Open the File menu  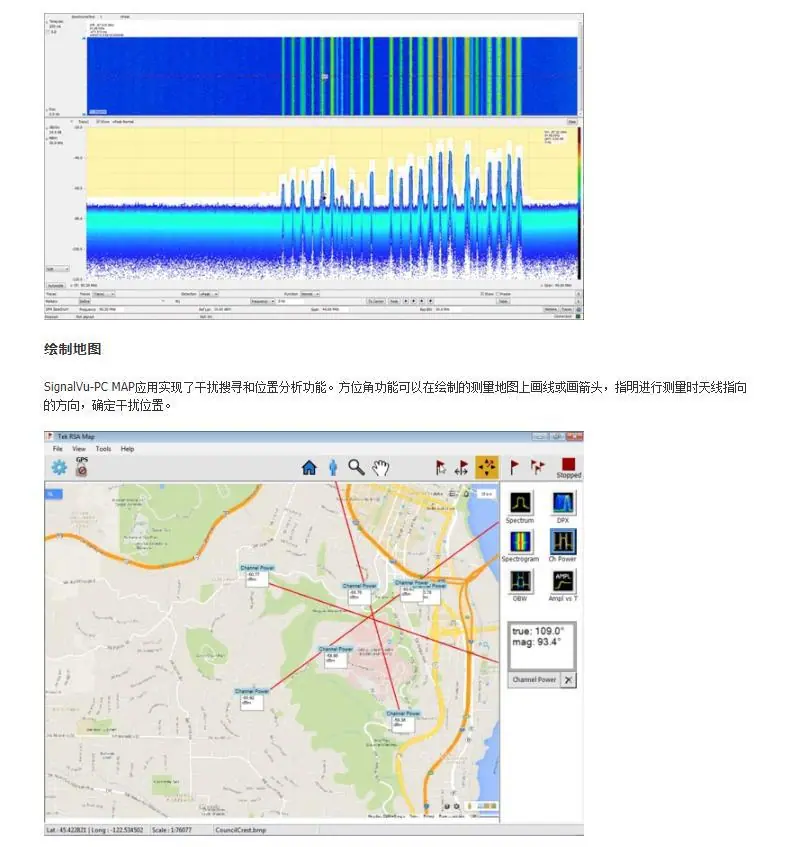pyautogui.click(x=57, y=449)
